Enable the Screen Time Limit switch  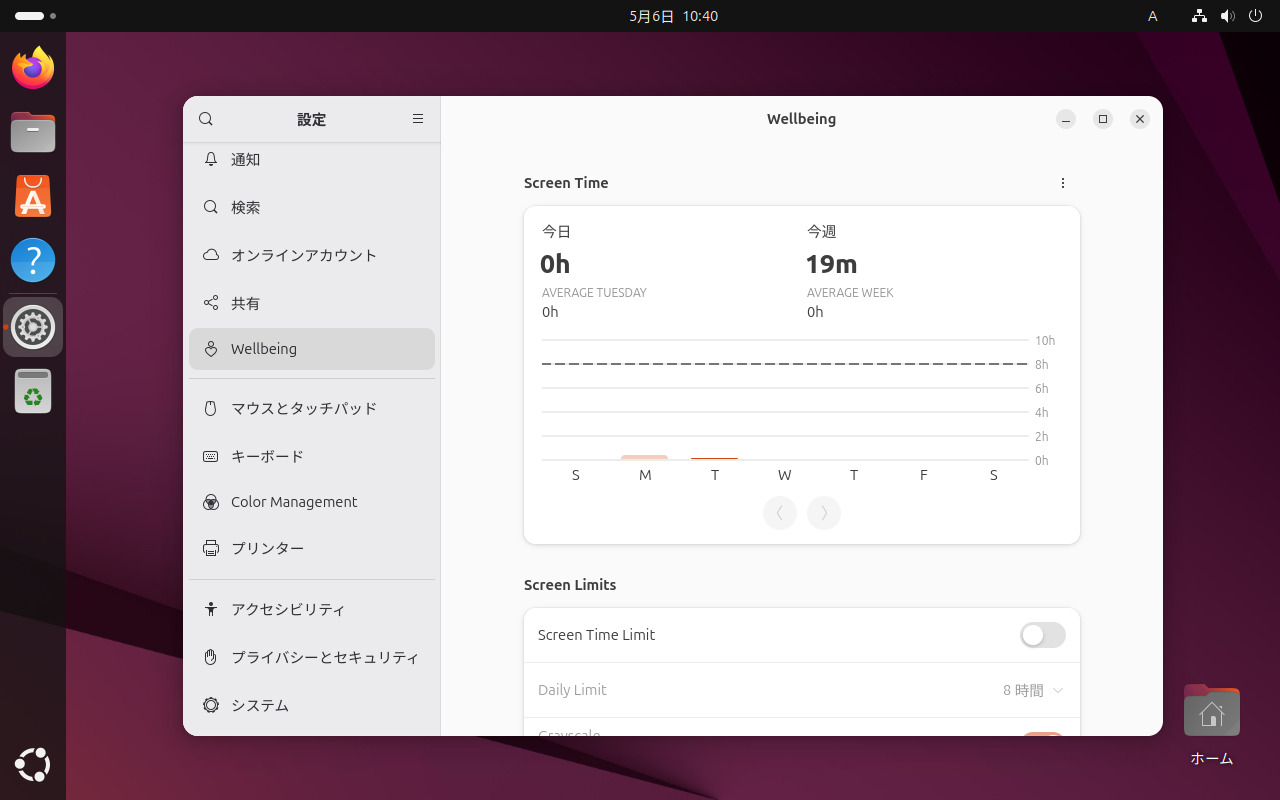tap(1042, 635)
